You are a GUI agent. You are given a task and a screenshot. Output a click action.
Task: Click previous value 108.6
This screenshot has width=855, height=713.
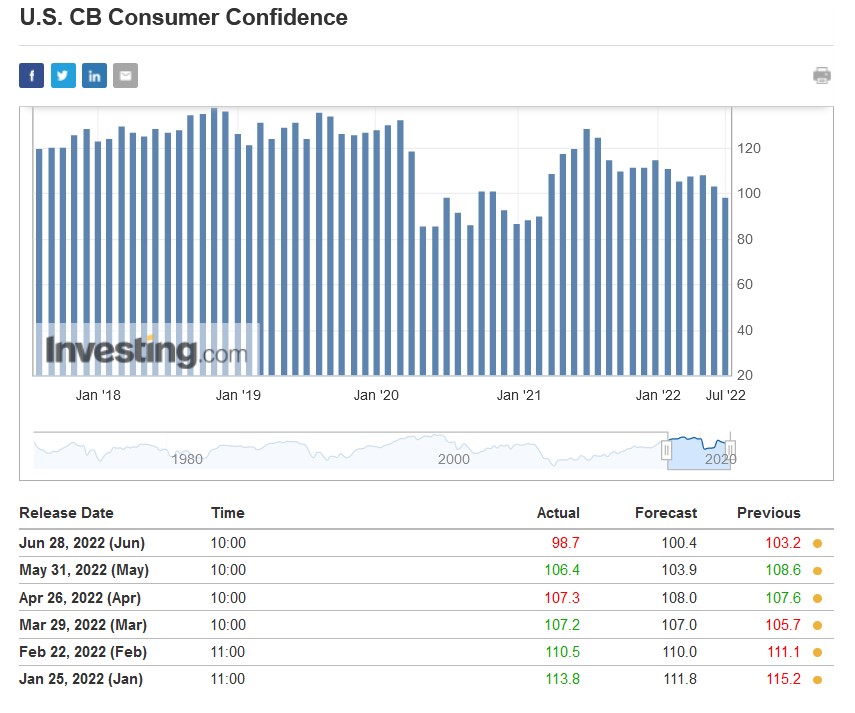(x=783, y=570)
